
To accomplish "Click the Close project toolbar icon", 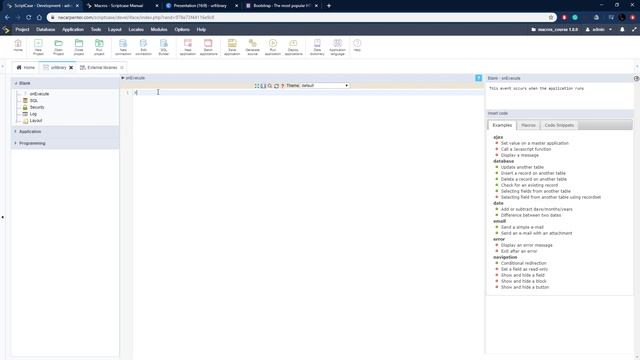I will pyautogui.click(x=79, y=47).
